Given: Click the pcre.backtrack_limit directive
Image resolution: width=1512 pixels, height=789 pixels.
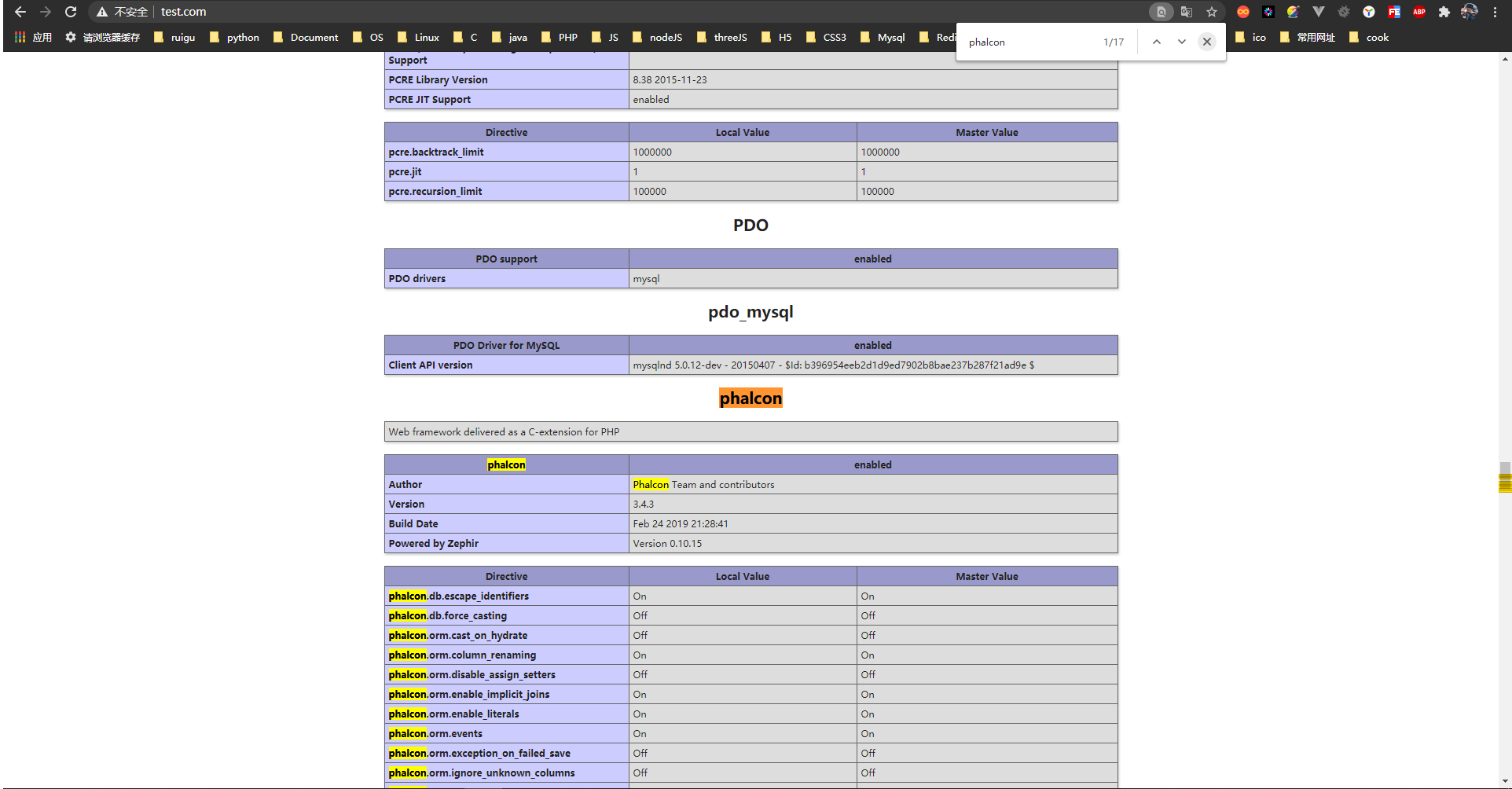Looking at the screenshot, I should (x=436, y=152).
